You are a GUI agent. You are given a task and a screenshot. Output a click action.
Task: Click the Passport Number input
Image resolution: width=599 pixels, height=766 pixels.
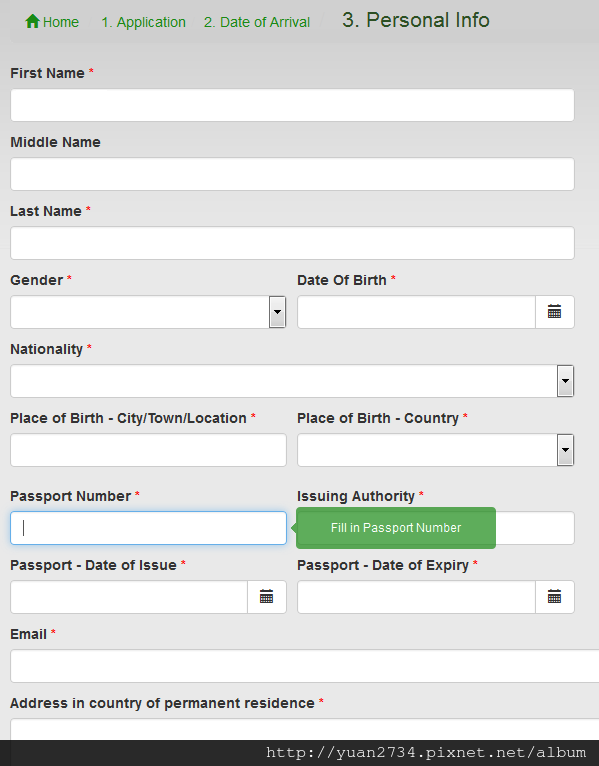pyautogui.click(x=148, y=528)
